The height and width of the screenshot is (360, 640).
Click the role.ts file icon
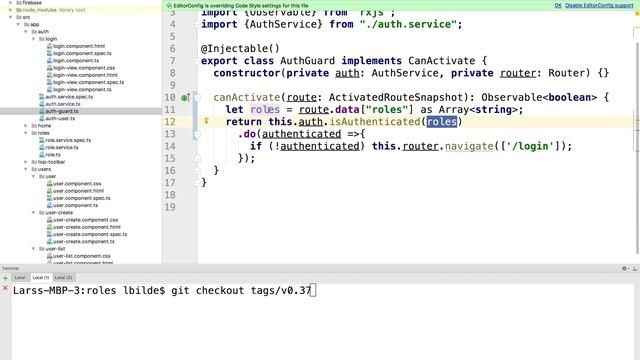42,155
